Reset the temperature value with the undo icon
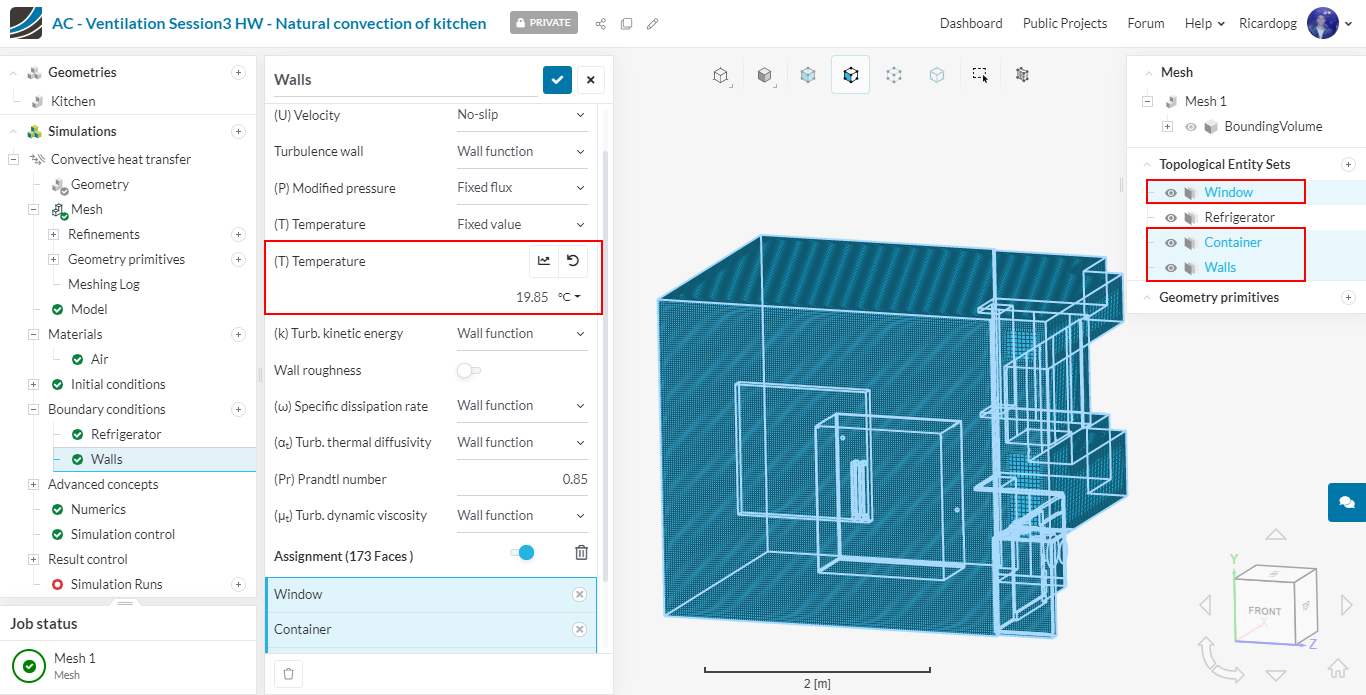Image resolution: width=1366 pixels, height=695 pixels. tap(573, 261)
